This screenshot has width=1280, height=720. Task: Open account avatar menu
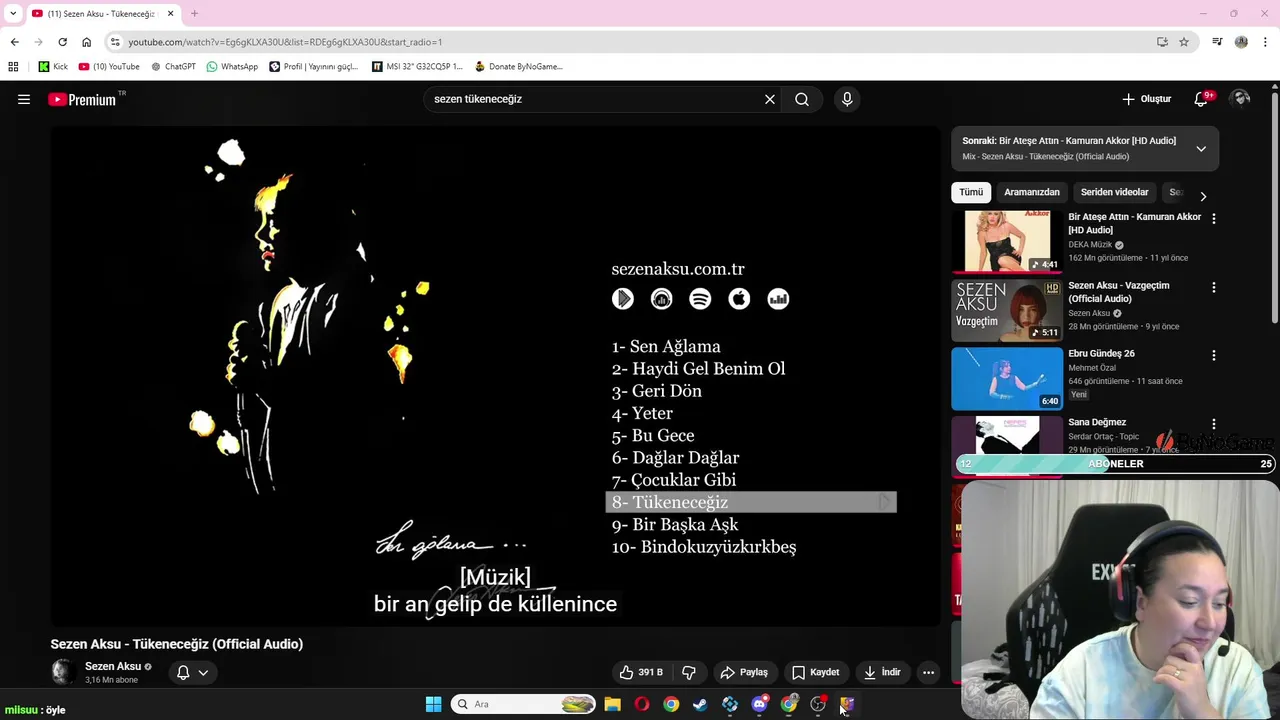(1241, 98)
